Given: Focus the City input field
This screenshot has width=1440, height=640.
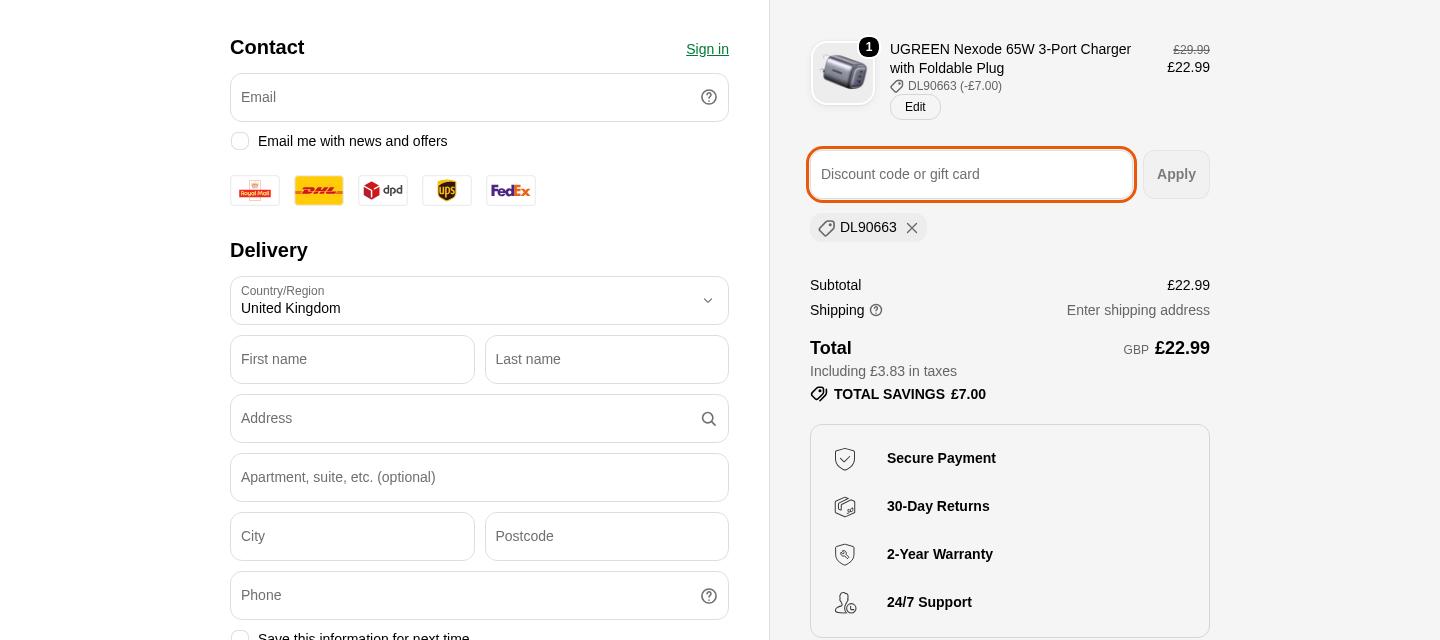Looking at the screenshot, I should pyautogui.click(x=352, y=536).
